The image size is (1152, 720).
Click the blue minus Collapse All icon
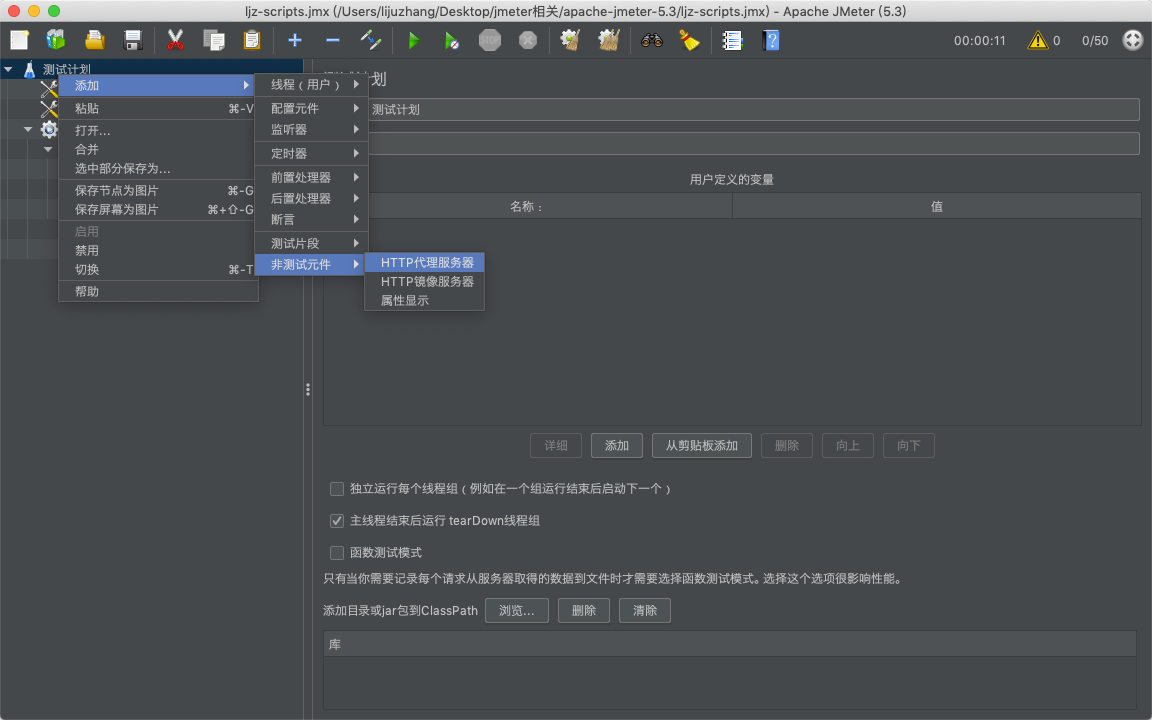[333, 40]
